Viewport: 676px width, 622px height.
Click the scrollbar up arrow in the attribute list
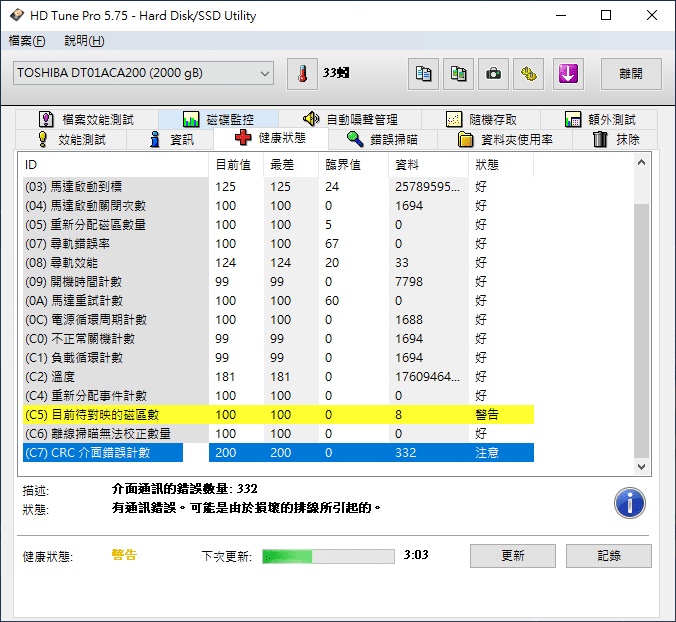642,163
